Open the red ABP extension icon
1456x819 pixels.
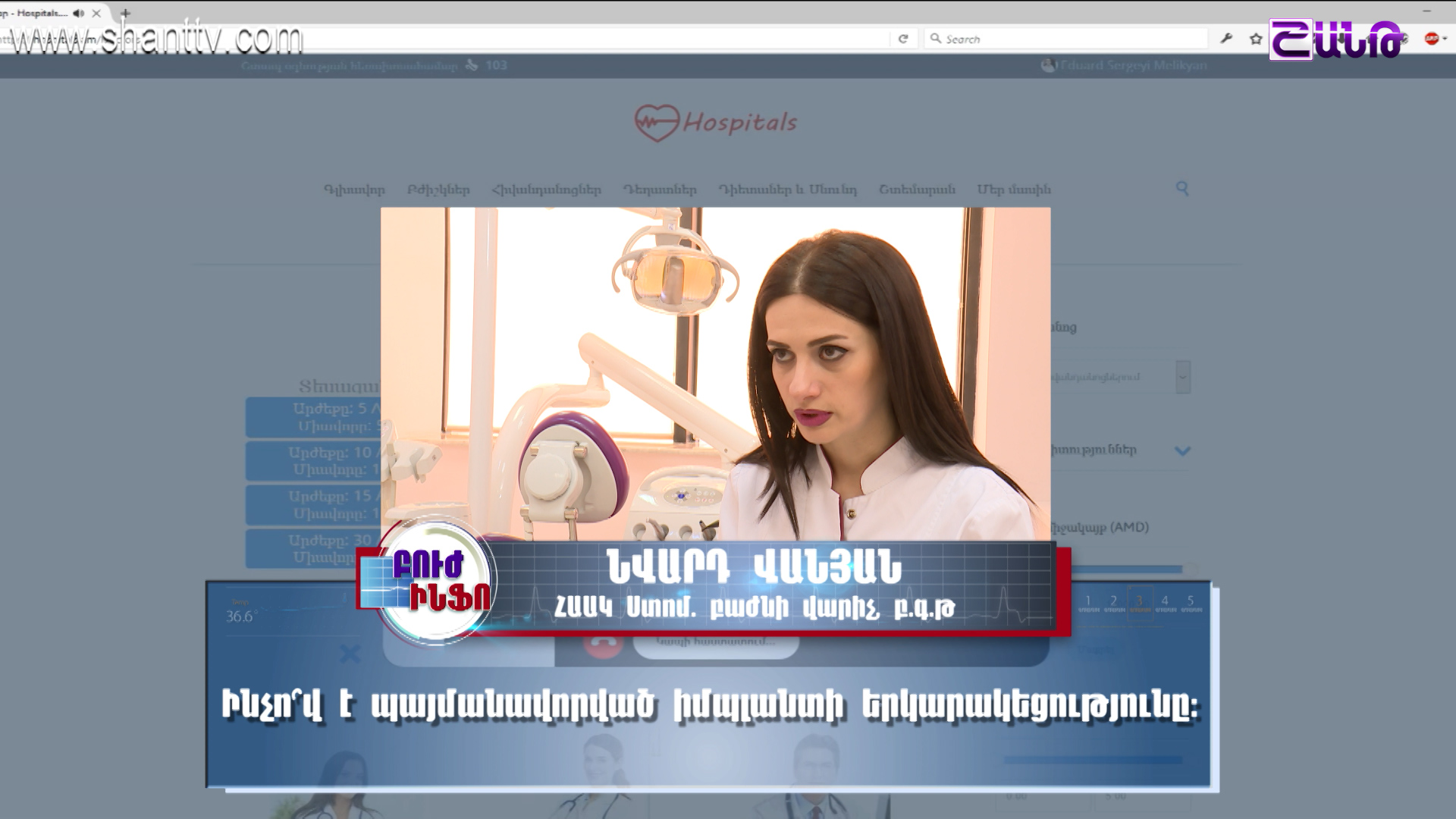[1431, 39]
